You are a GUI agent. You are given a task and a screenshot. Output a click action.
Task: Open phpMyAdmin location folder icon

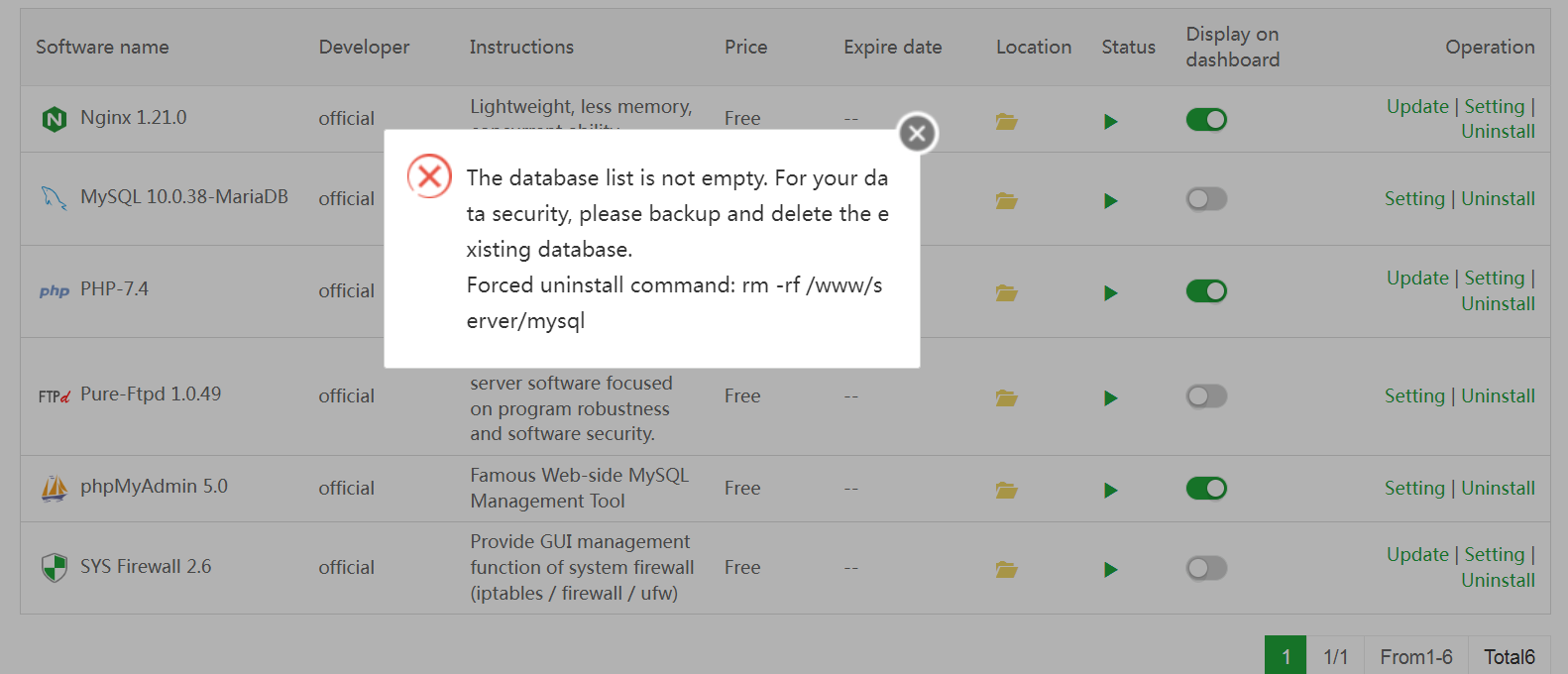[x=1006, y=490]
